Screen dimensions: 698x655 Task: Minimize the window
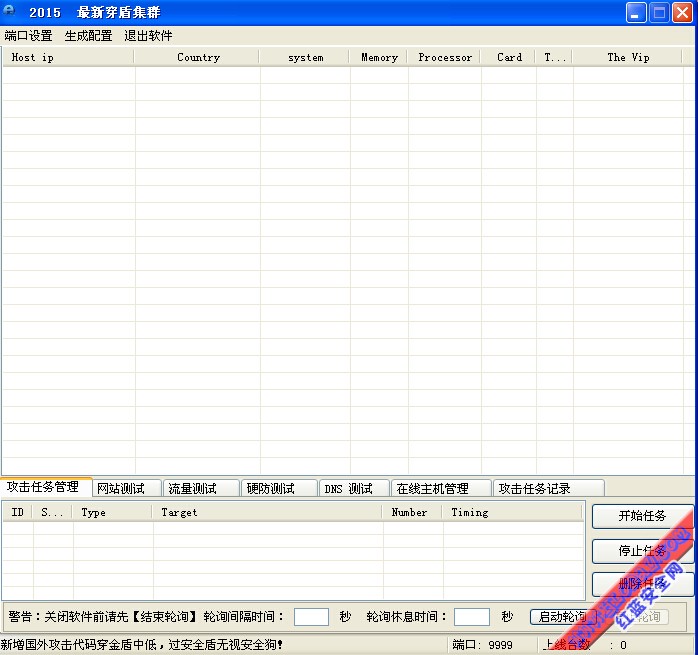click(x=636, y=12)
